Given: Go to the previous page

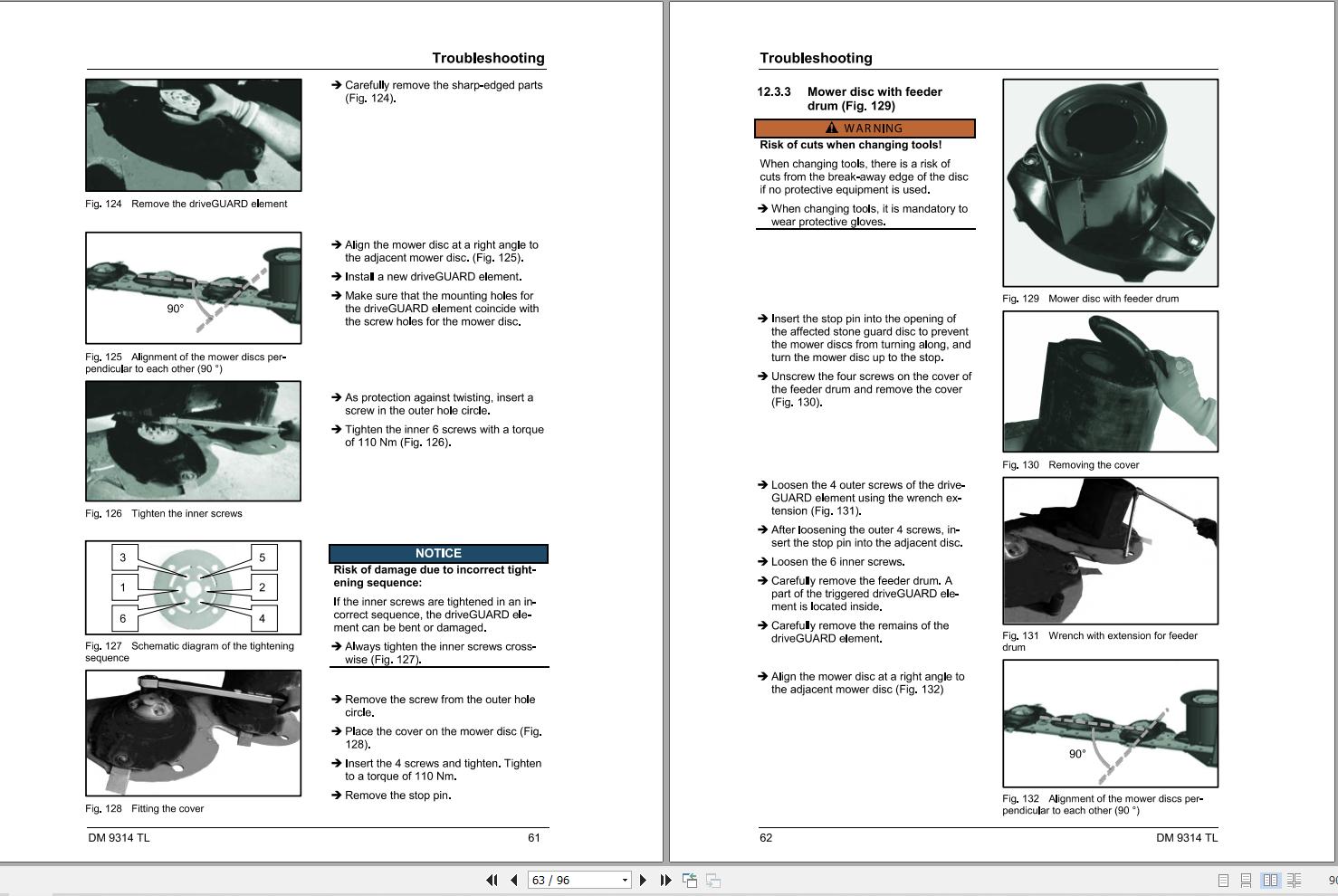Looking at the screenshot, I should [x=514, y=880].
